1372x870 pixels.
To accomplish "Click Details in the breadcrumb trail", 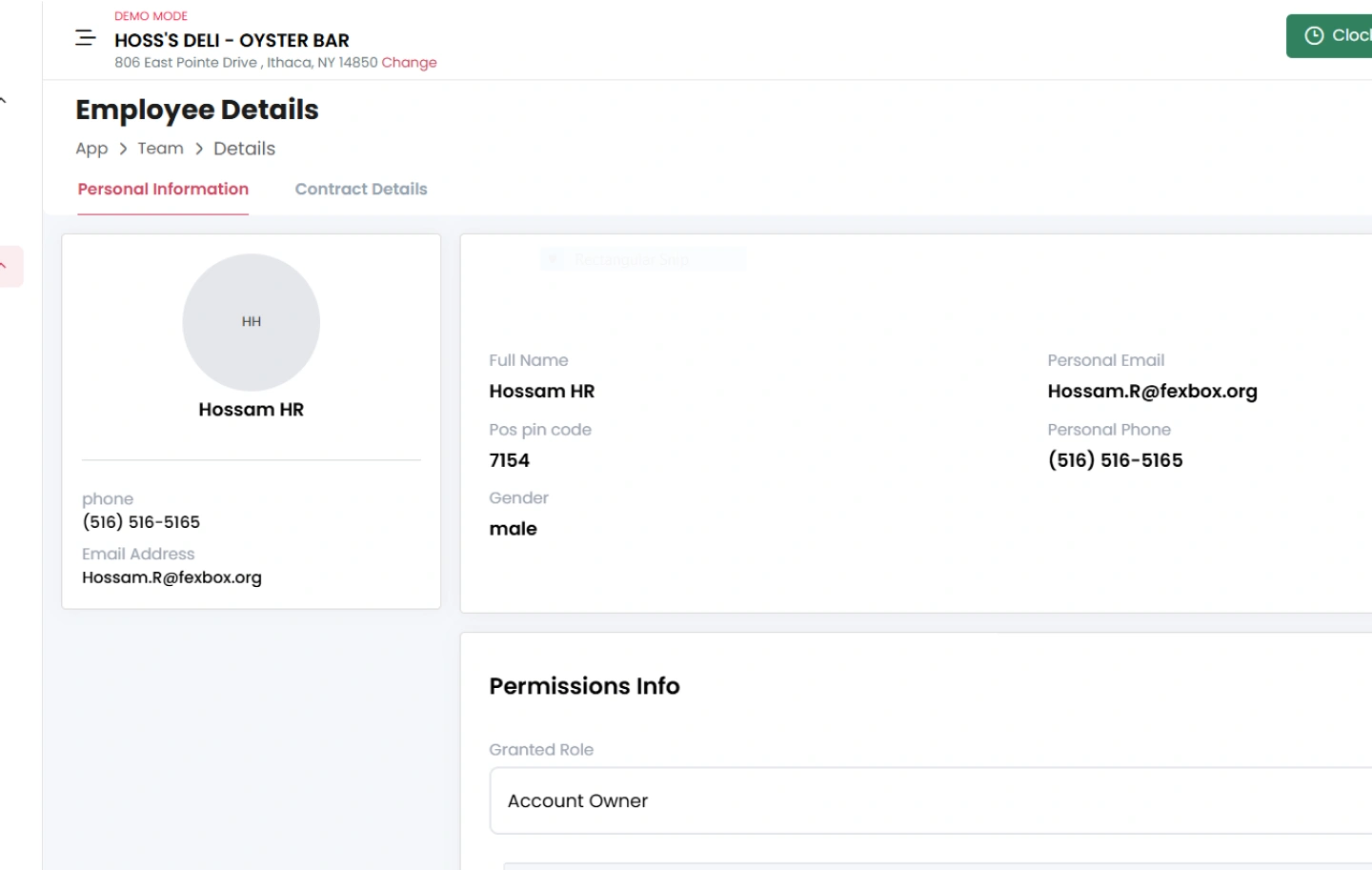I will tap(244, 149).
